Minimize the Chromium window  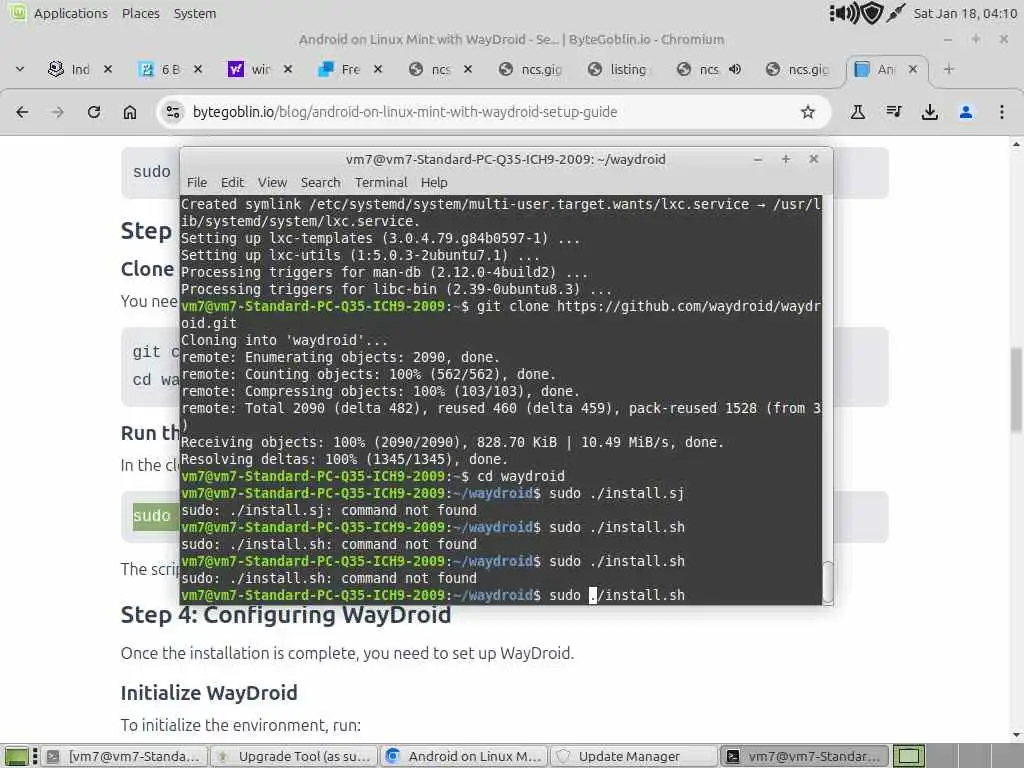(948, 40)
